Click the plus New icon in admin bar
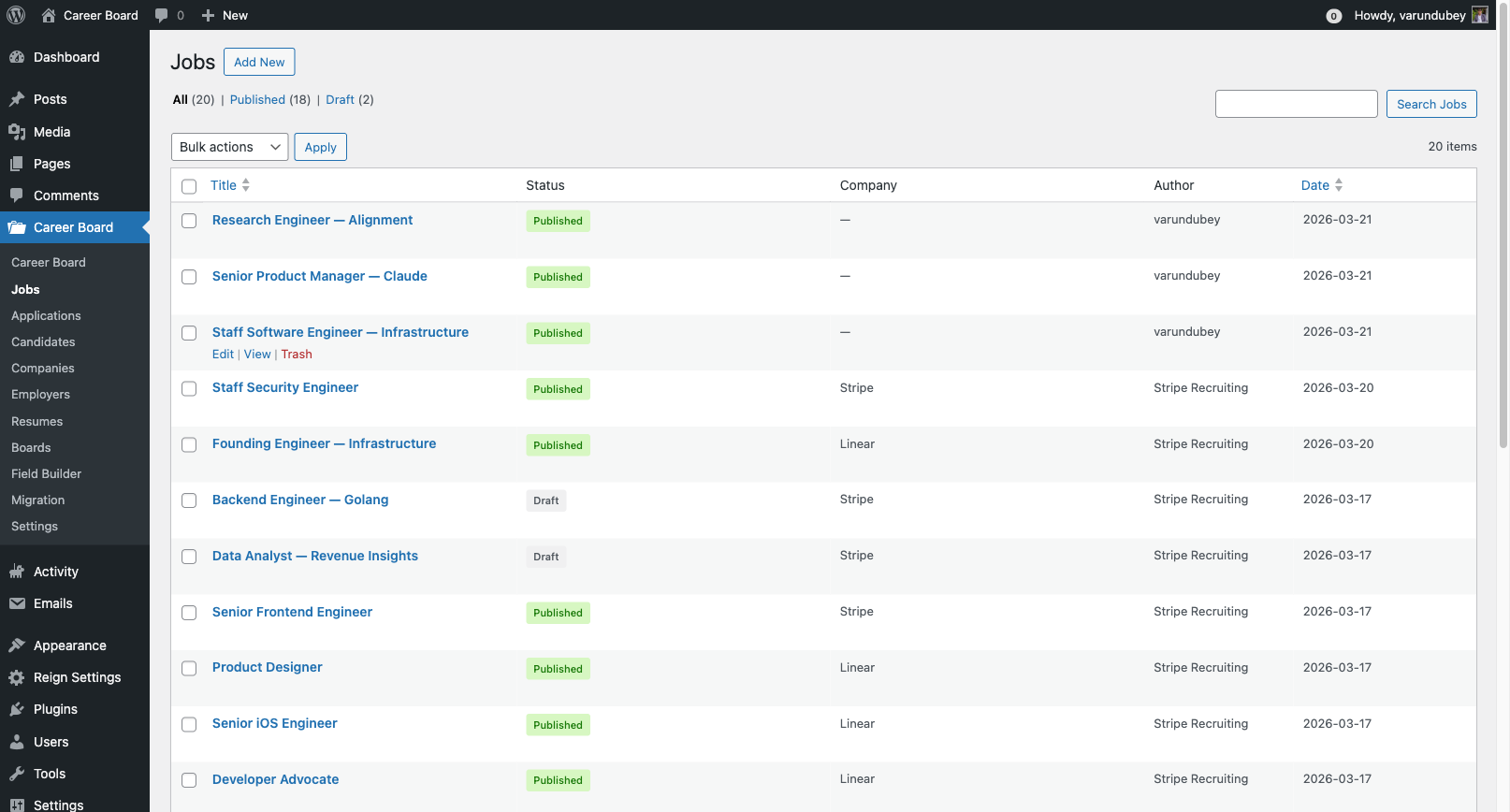 coord(208,15)
